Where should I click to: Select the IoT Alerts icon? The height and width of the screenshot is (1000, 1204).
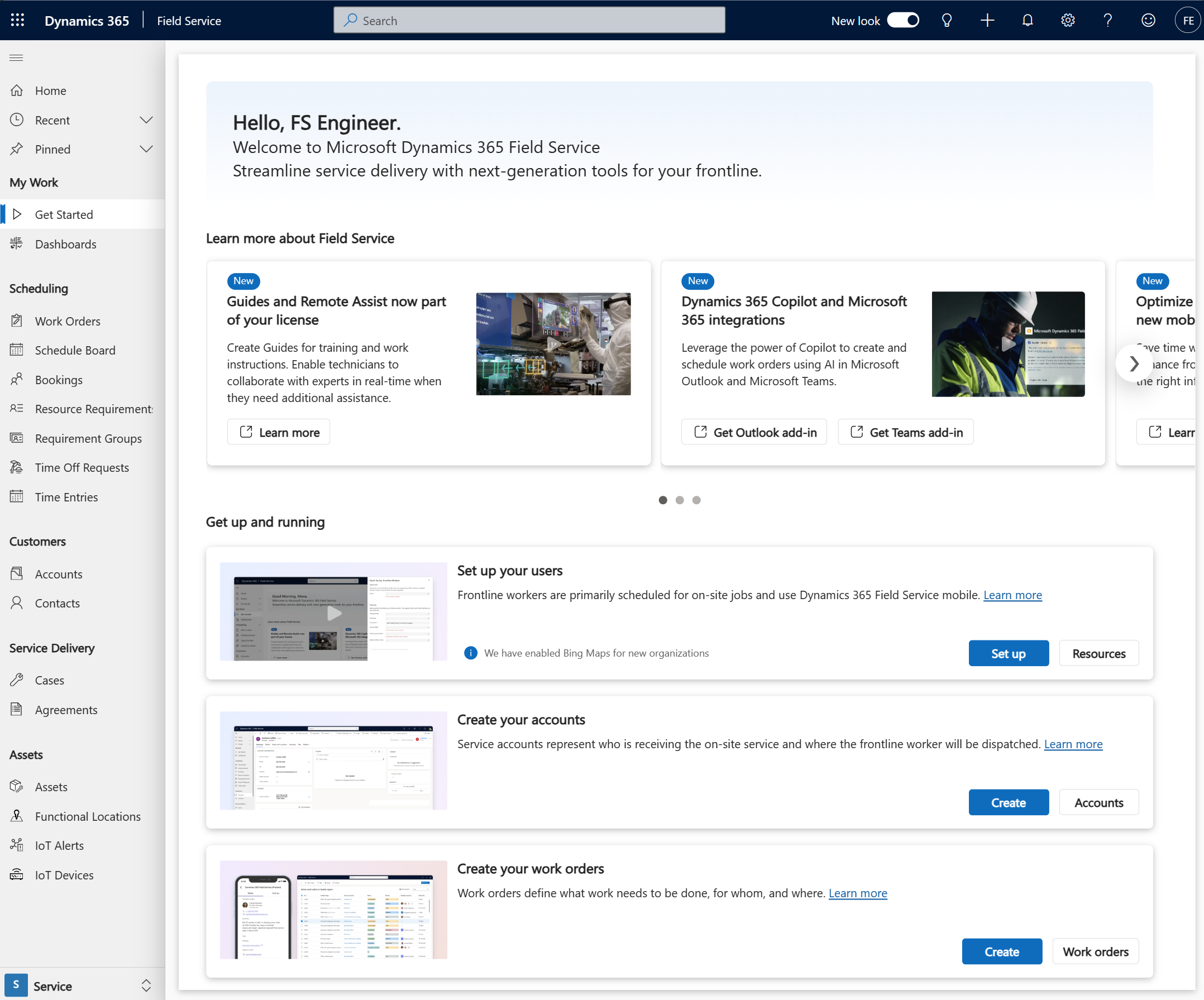click(x=18, y=844)
